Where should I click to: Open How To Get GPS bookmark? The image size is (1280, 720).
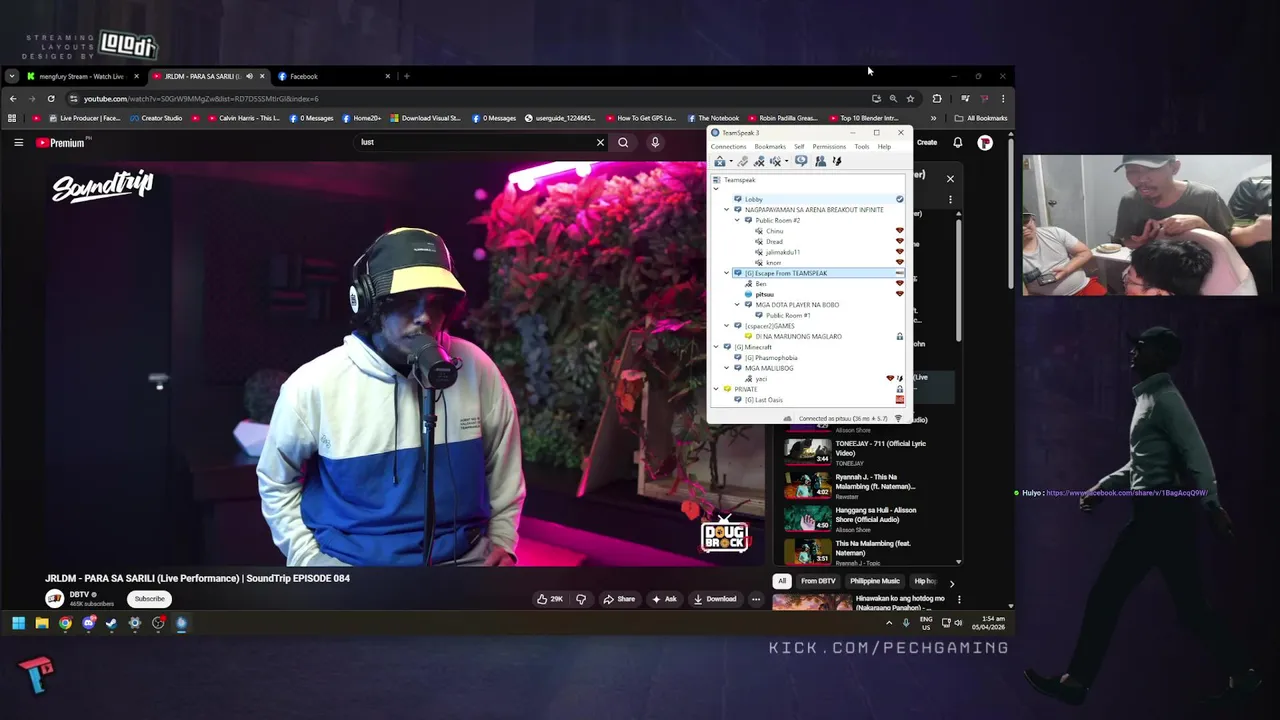pyautogui.click(x=641, y=118)
